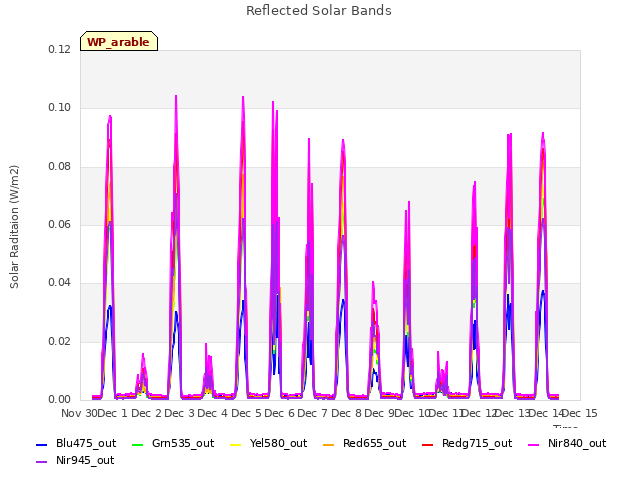The width and height of the screenshot is (640, 480).
Task: Click the Dec 3 x-axis date label
Action: 180,413
